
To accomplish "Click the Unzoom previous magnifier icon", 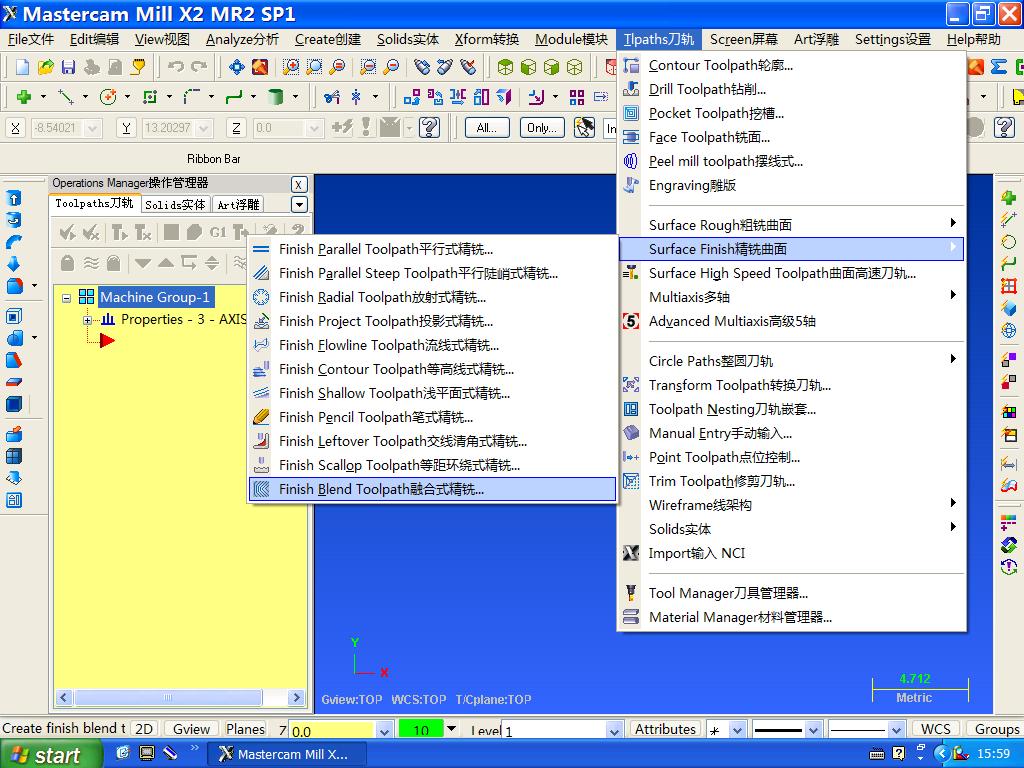I will [368, 67].
